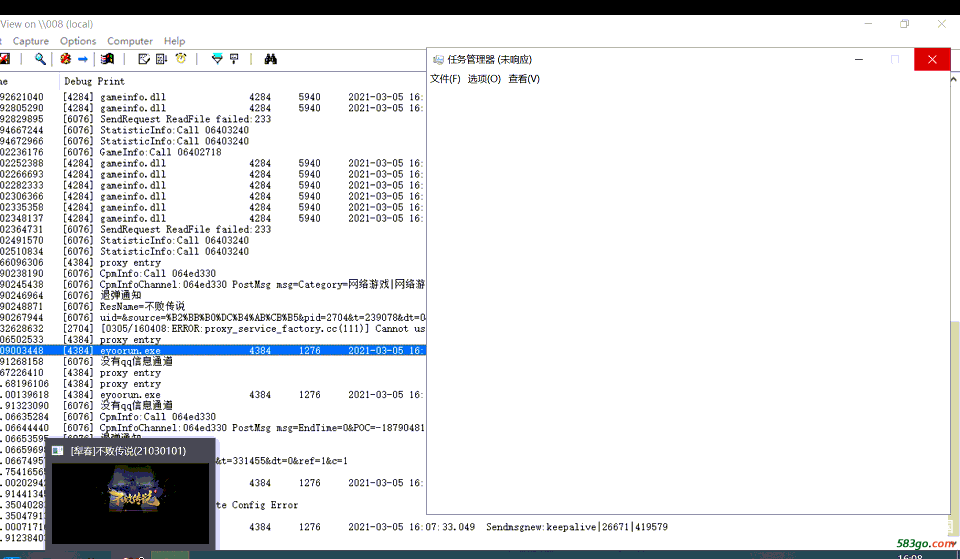Close the DebugView window
This screenshot has height=559, width=960.
tap(942, 24)
